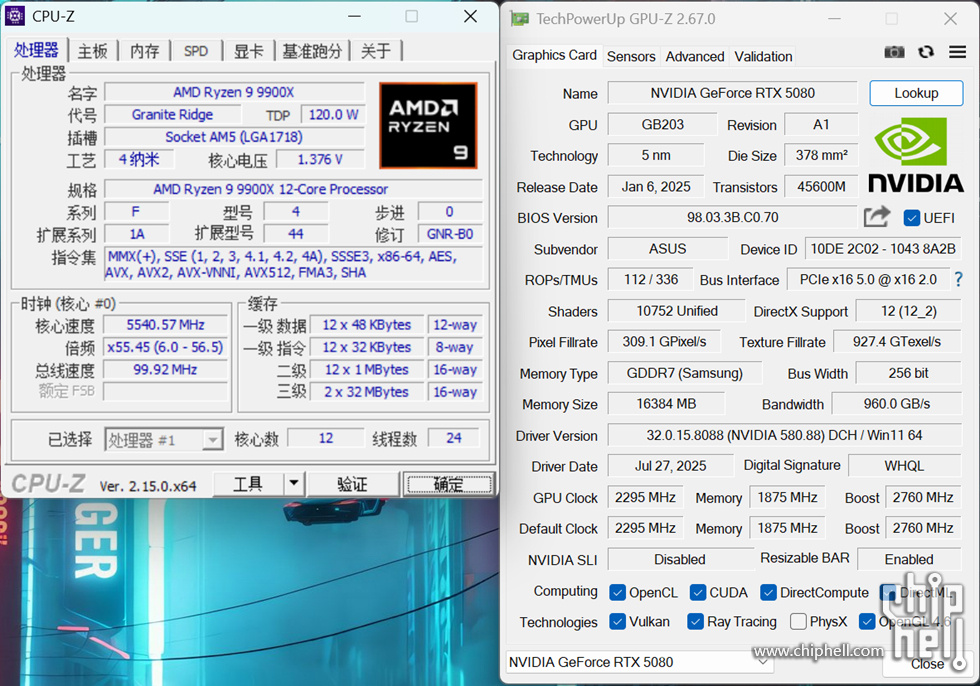Click the Bandwidth value 960.0 GB/s
Screen dimensions: 980x686
(x=897, y=404)
